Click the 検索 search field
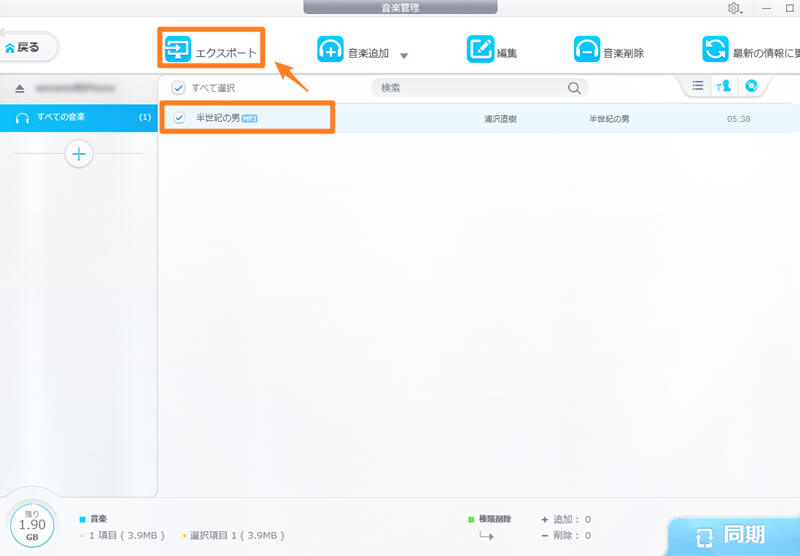This screenshot has height=556, width=800. point(470,88)
